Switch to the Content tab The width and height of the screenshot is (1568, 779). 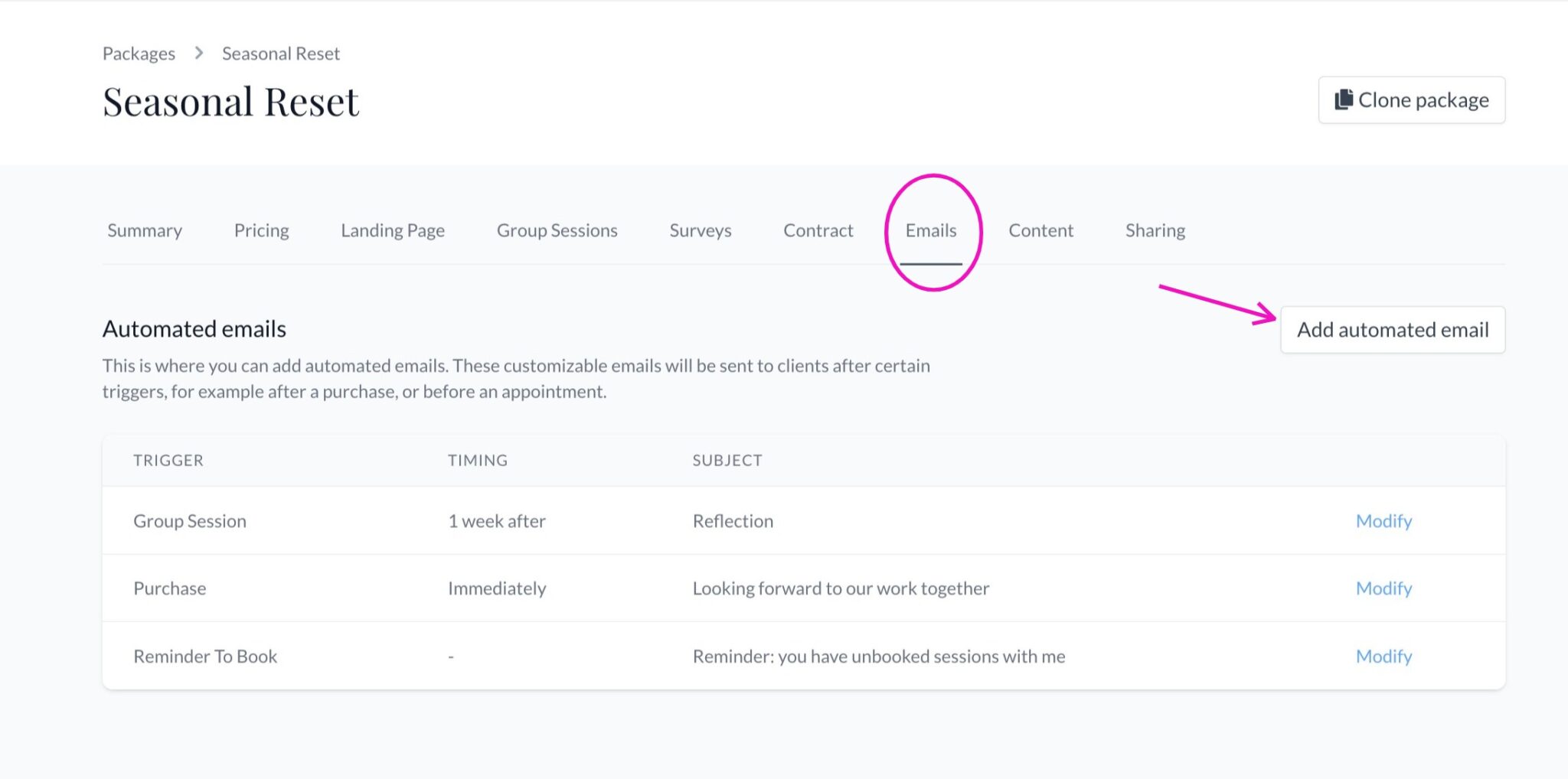1040,230
